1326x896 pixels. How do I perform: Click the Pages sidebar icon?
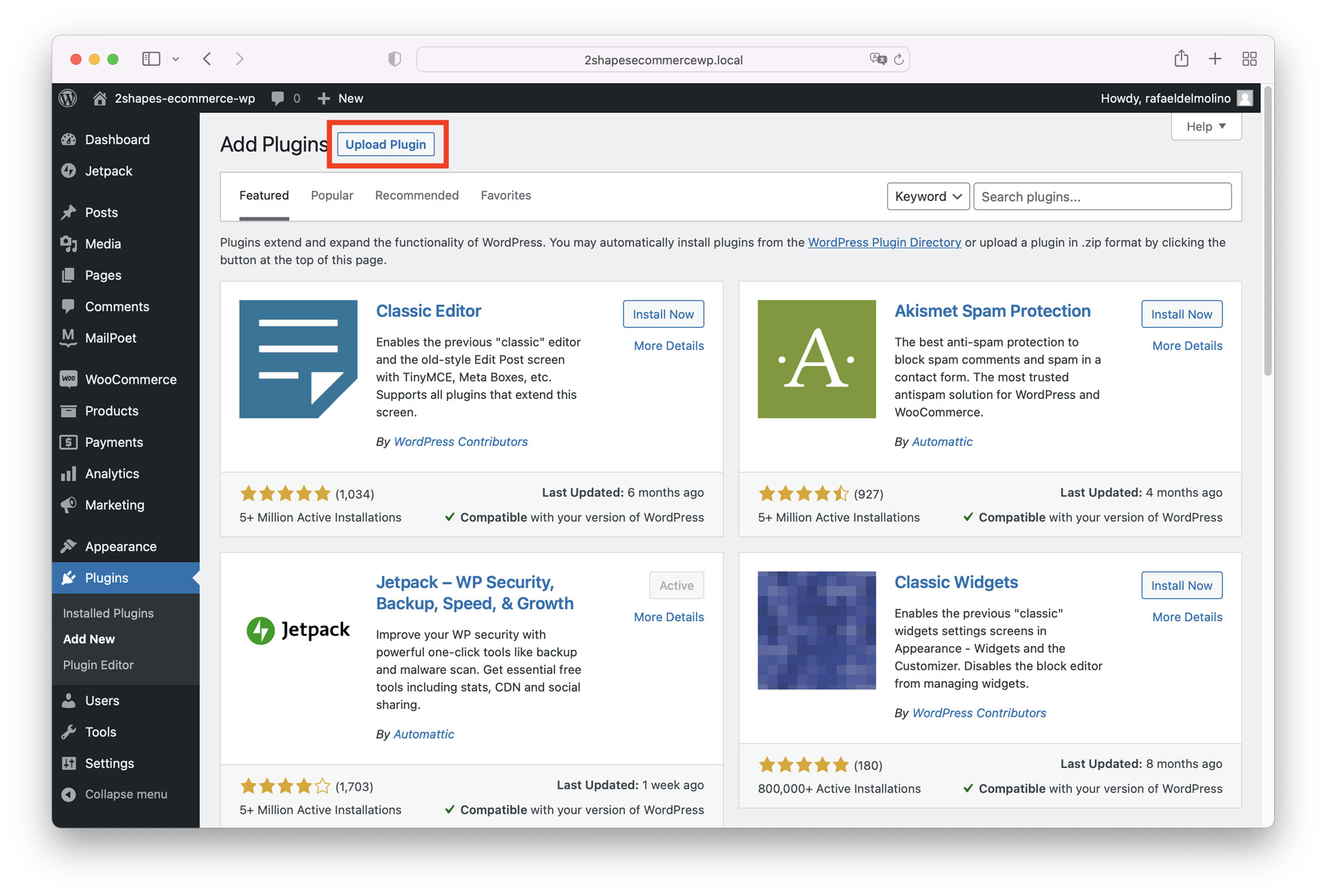tap(68, 275)
